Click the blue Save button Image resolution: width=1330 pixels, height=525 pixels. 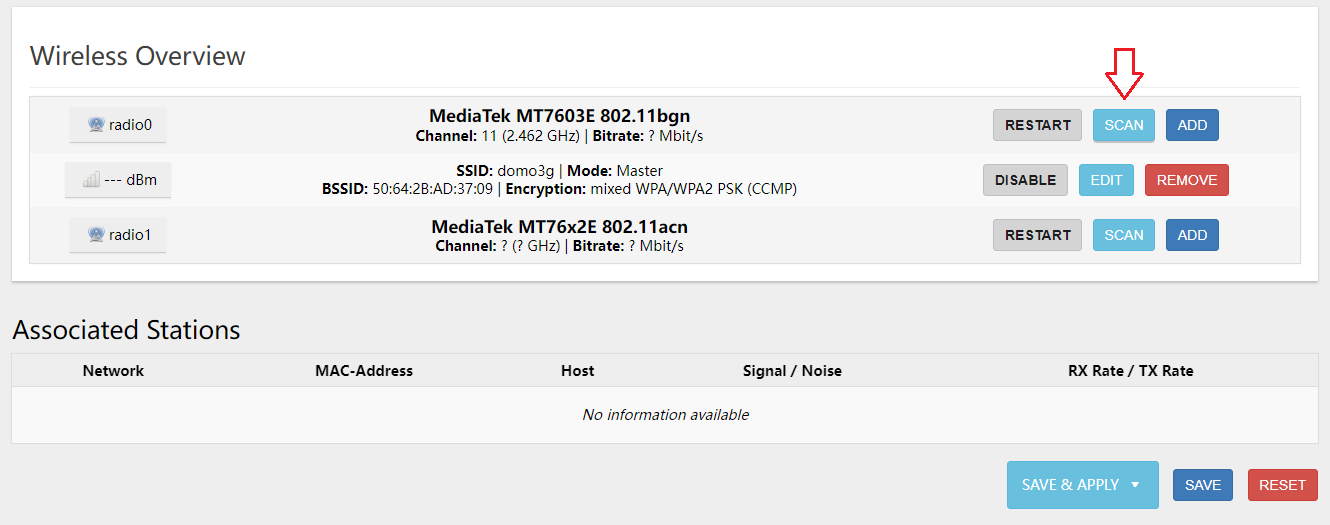[x=1202, y=485]
